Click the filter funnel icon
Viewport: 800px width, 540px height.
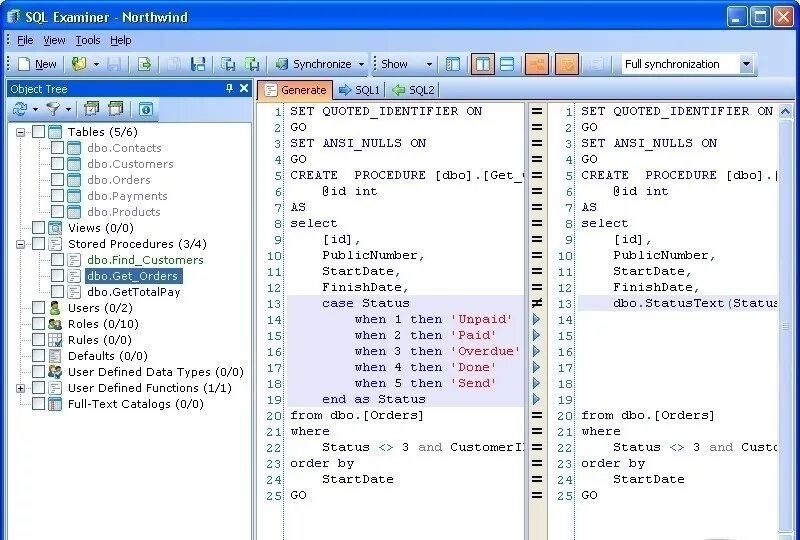(53, 109)
